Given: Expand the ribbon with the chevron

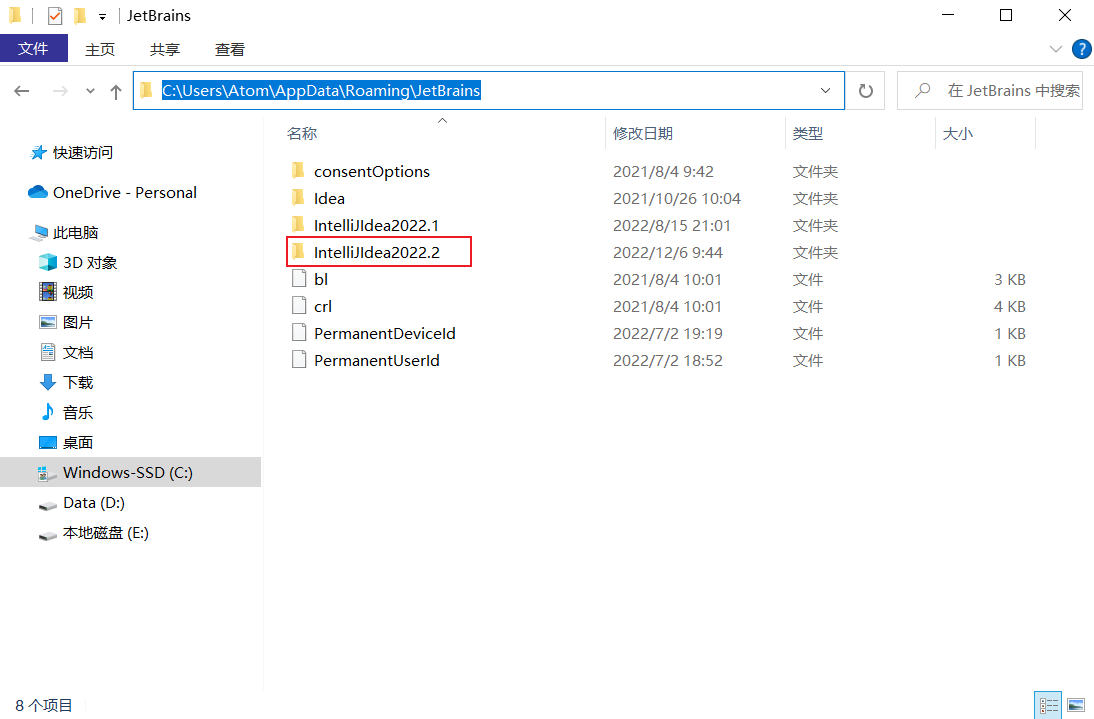Looking at the screenshot, I should click(x=1056, y=49).
